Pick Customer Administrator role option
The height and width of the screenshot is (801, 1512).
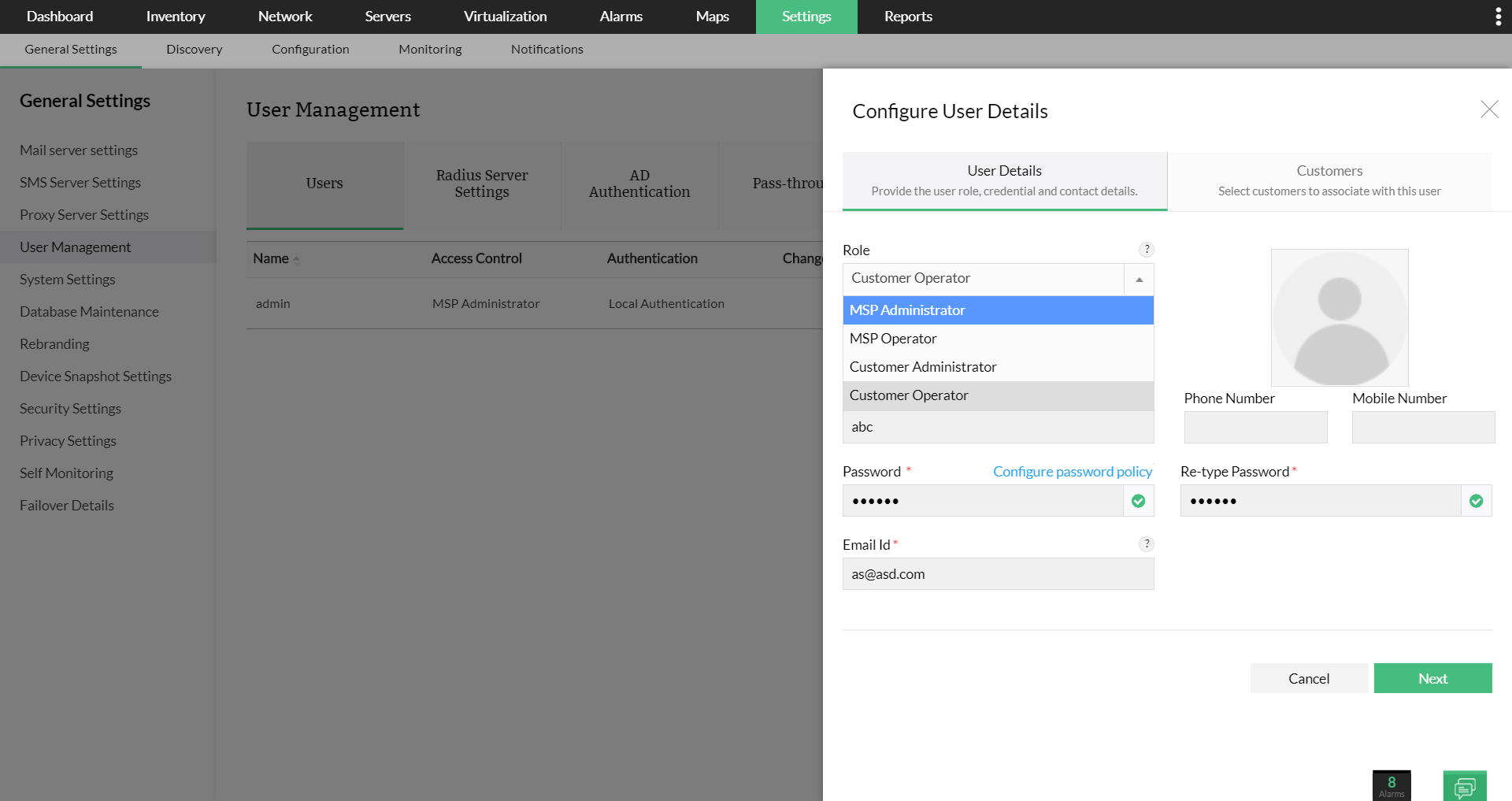click(x=998, y=367)
